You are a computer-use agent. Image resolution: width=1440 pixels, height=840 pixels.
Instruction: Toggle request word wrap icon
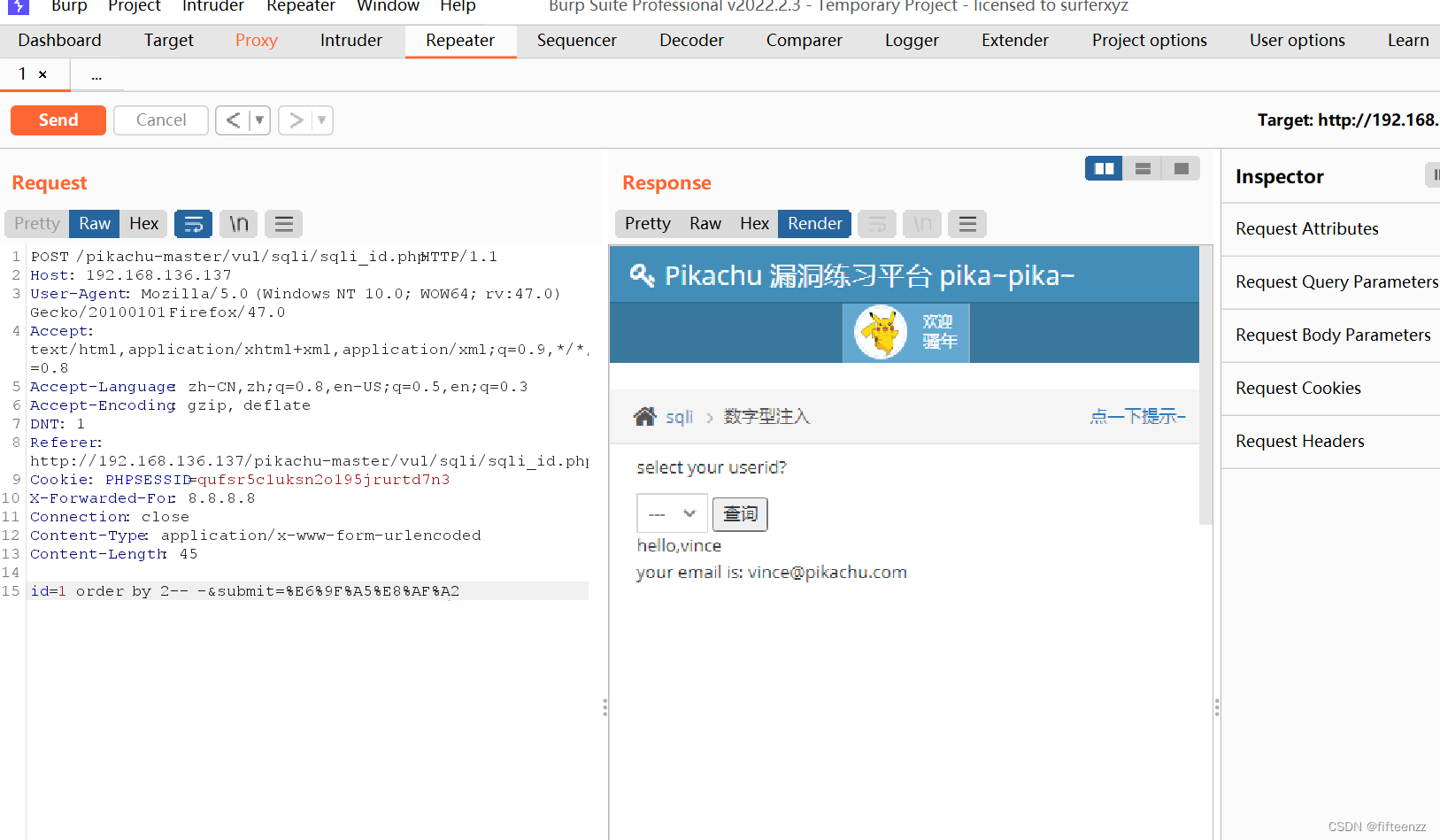(x=193, y=224)
